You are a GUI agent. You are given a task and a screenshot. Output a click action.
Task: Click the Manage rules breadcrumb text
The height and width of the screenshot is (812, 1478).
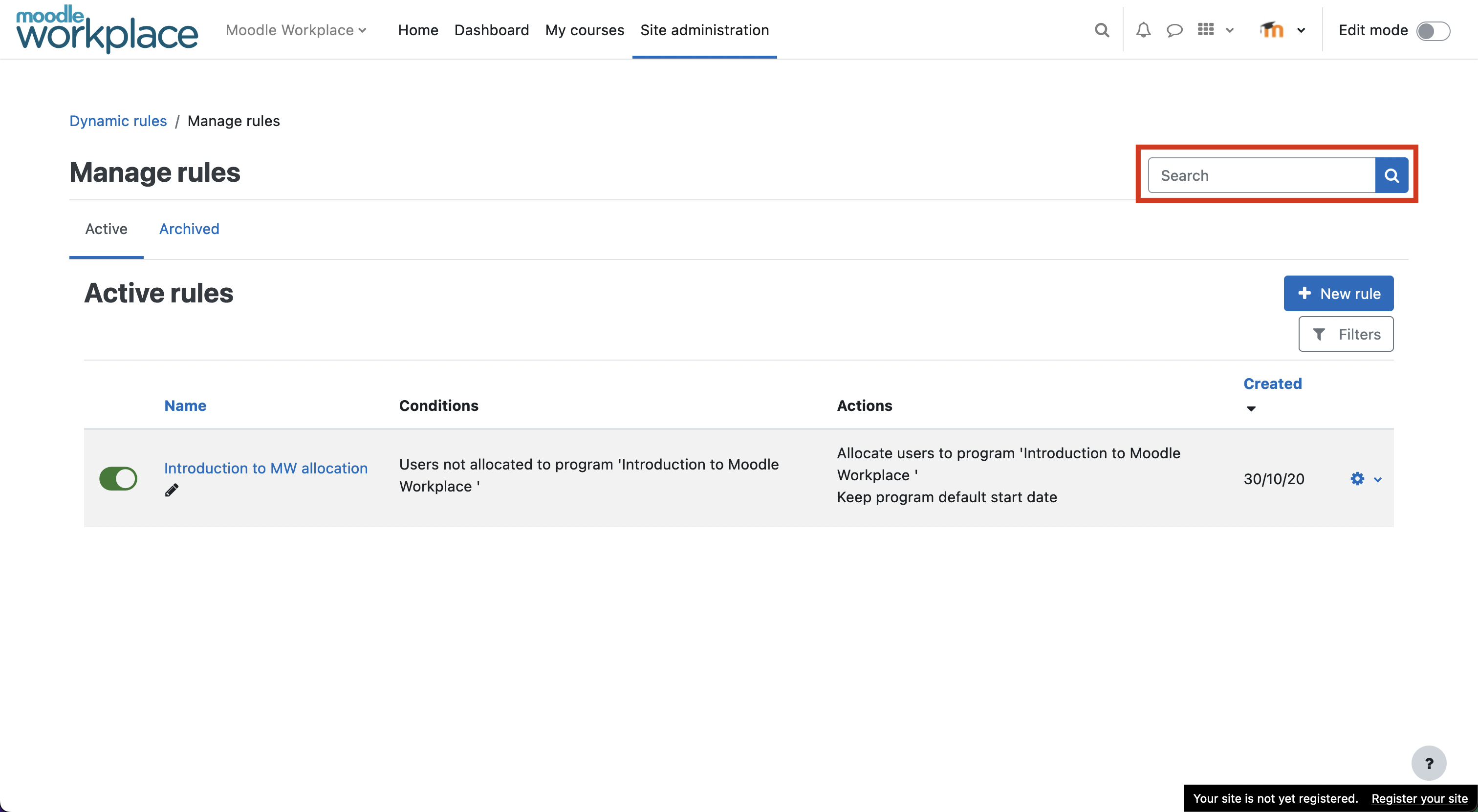[234, 120]
